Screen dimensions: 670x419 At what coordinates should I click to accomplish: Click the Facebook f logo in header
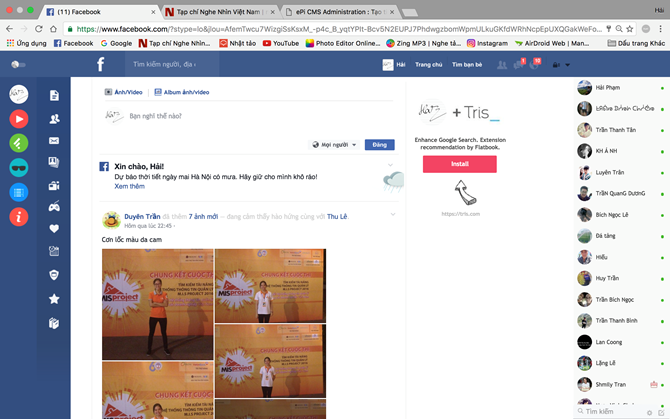click(x=100, y=64)
